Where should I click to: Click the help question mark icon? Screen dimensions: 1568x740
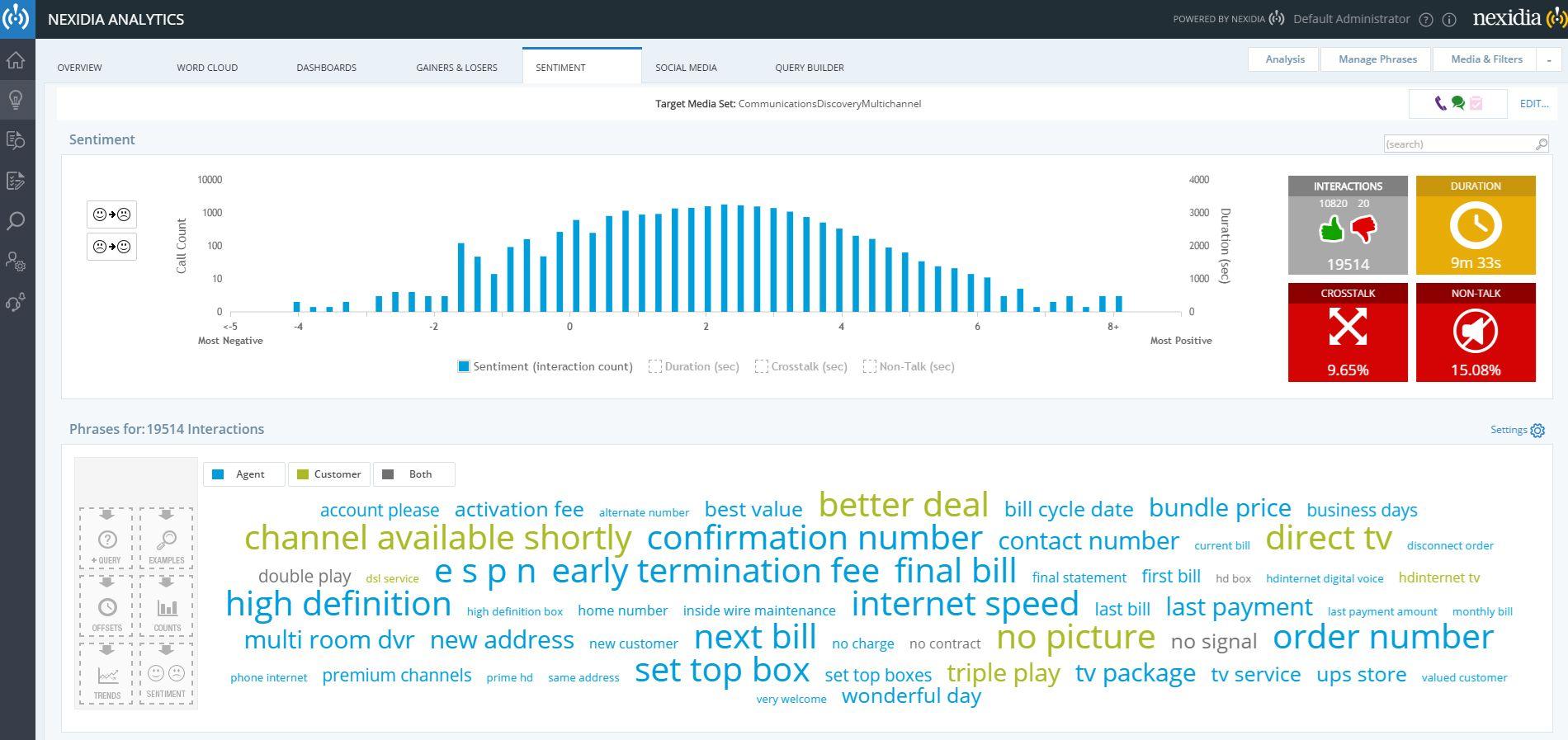(x=1425, y=20)
